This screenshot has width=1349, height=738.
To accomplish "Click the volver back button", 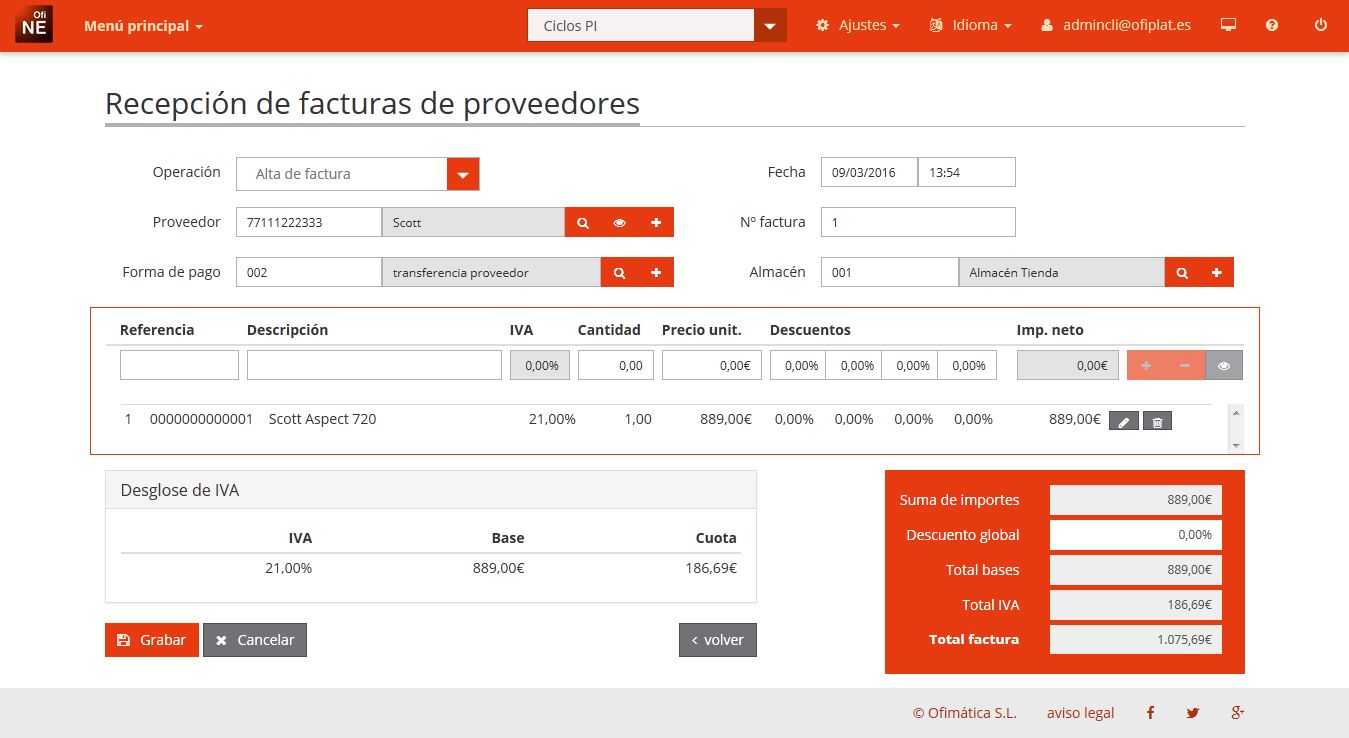I will pyautogui.click(x=718, y=640).
